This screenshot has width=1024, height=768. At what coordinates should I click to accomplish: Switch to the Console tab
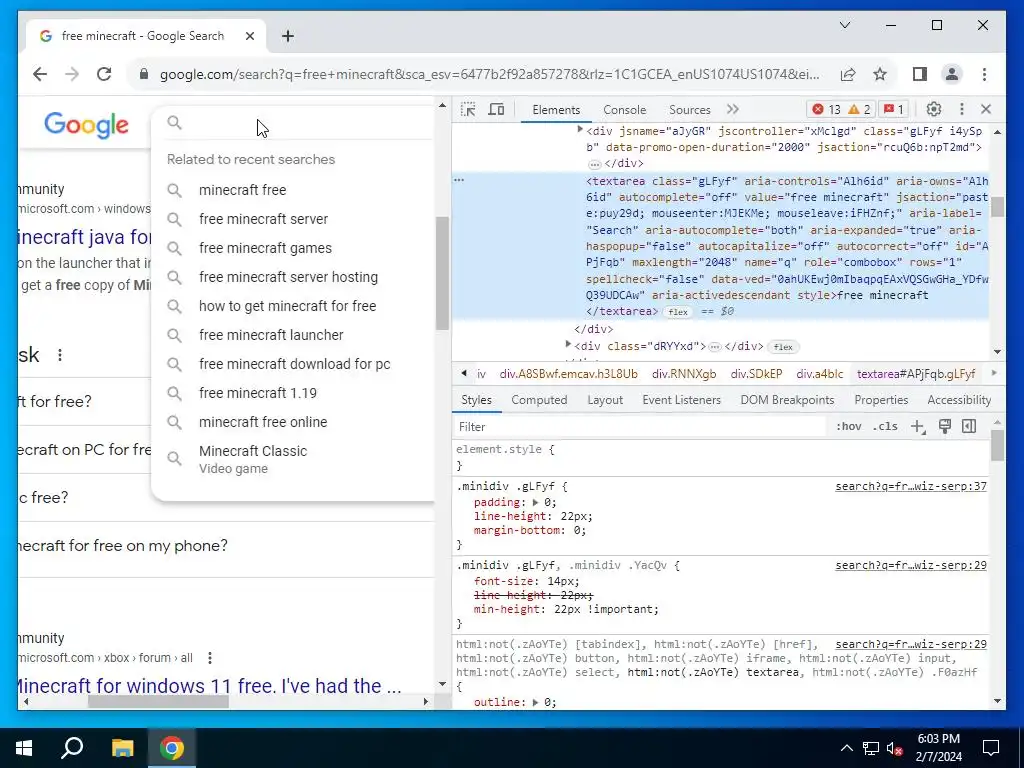pos(624,110)
